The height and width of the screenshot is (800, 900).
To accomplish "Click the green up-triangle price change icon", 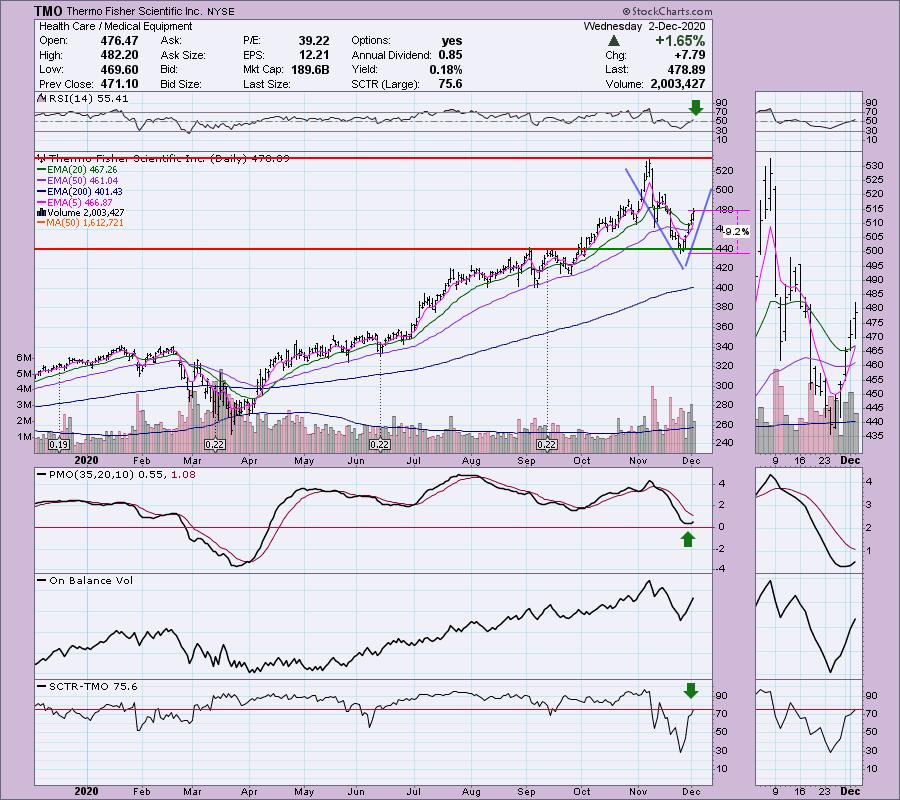I will [x=614, y=41].
